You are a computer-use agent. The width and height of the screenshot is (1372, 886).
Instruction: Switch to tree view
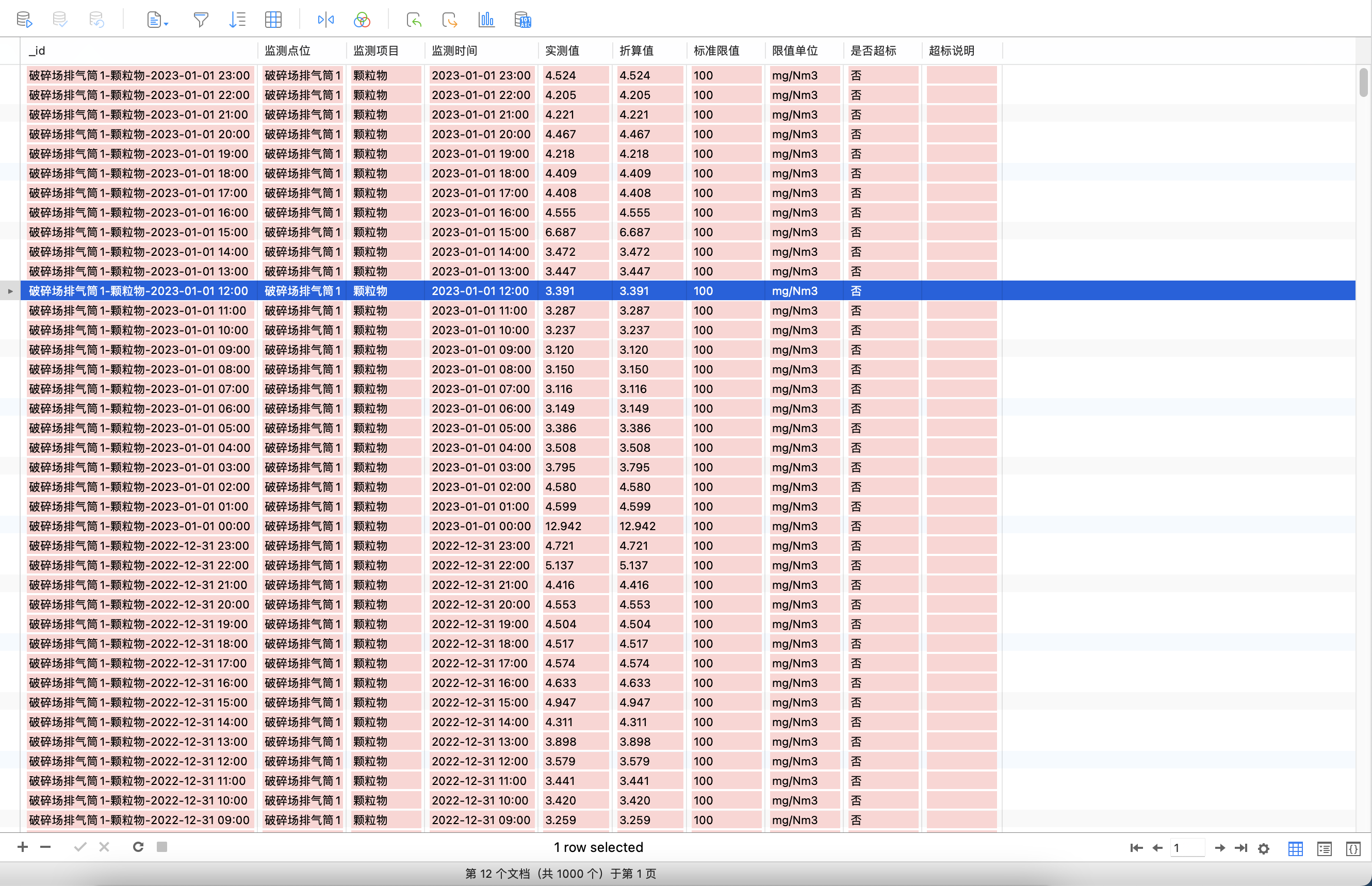click(x=1324, y=848)
